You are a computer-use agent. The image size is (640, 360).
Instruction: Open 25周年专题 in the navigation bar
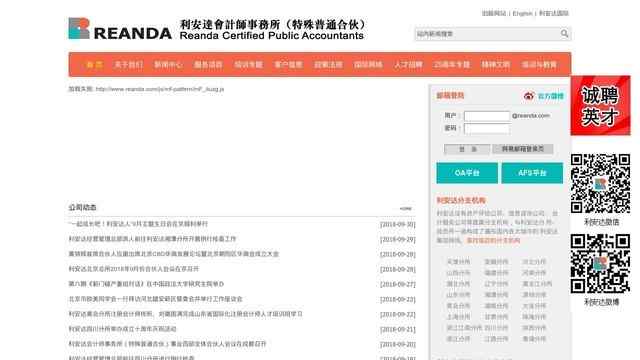click(452, 64)
